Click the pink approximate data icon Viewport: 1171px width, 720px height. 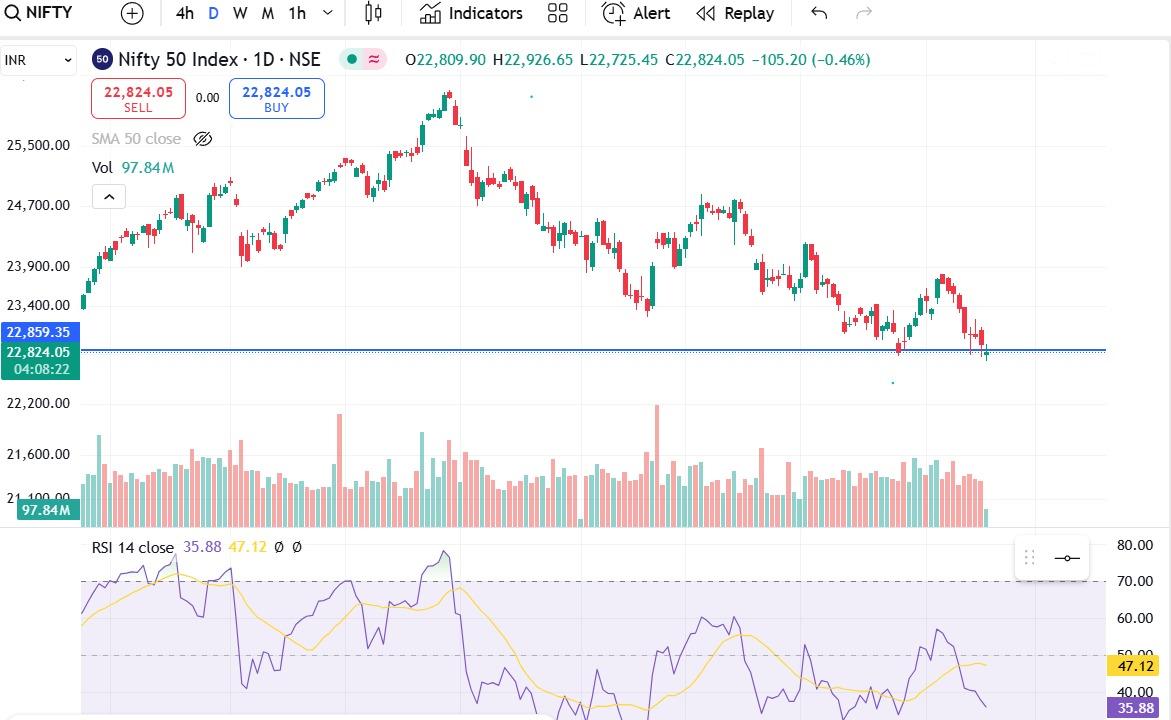373,60
